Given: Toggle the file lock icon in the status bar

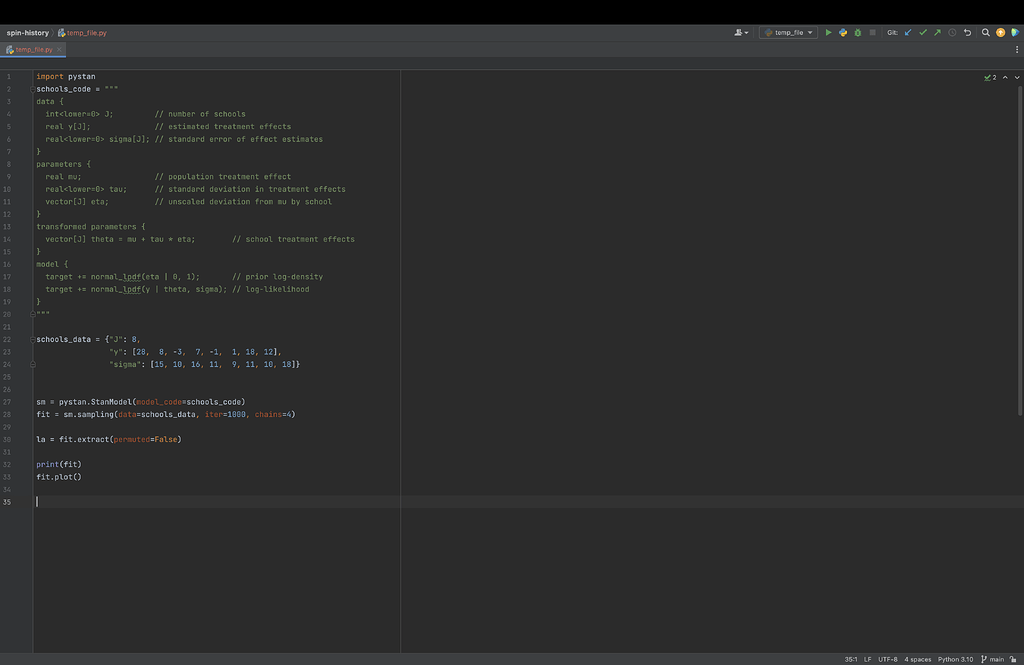Looking at the screenshot, I should [1014, 659].
